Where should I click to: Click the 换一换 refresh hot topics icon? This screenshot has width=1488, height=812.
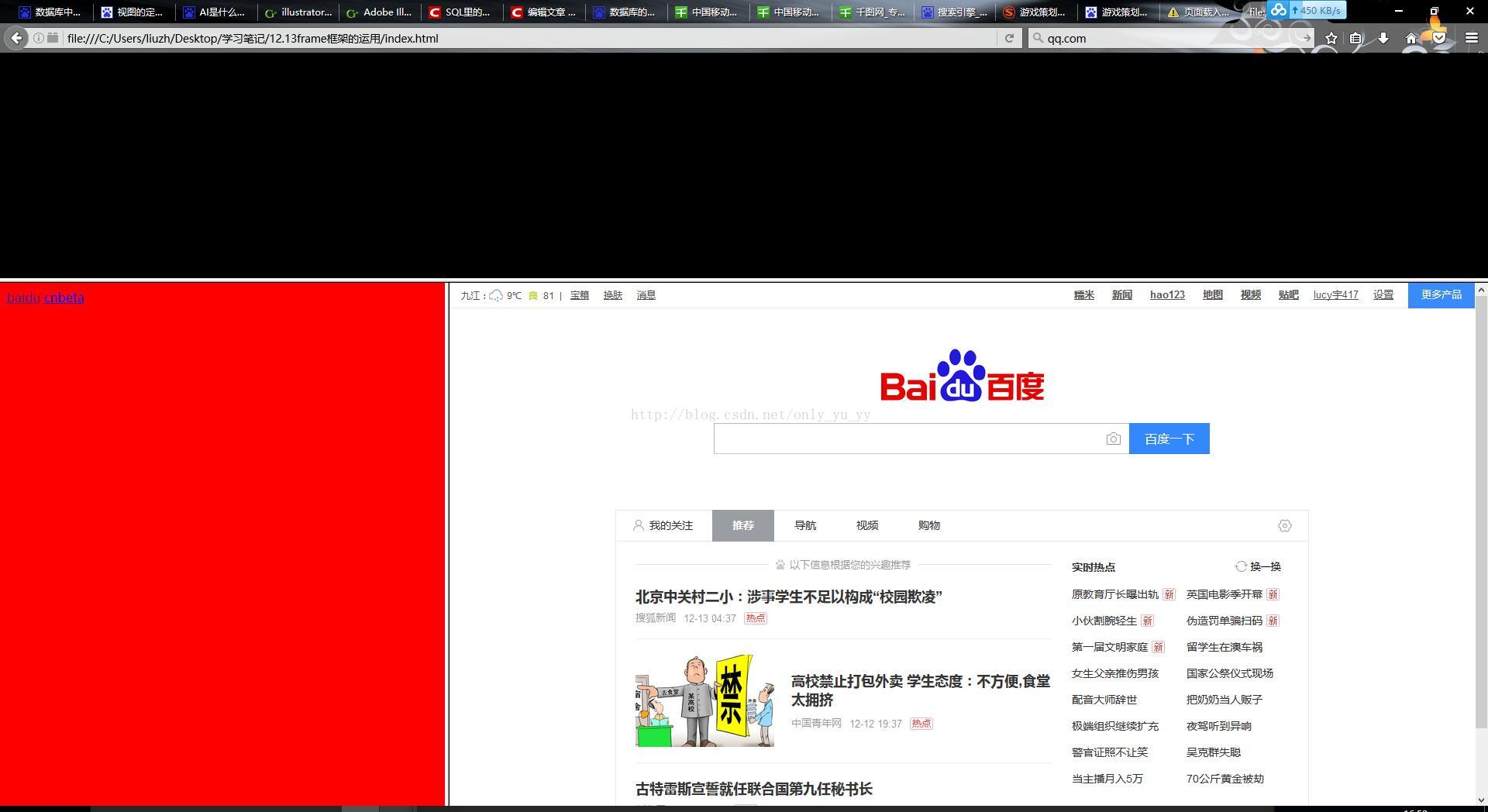point(1241,567)
